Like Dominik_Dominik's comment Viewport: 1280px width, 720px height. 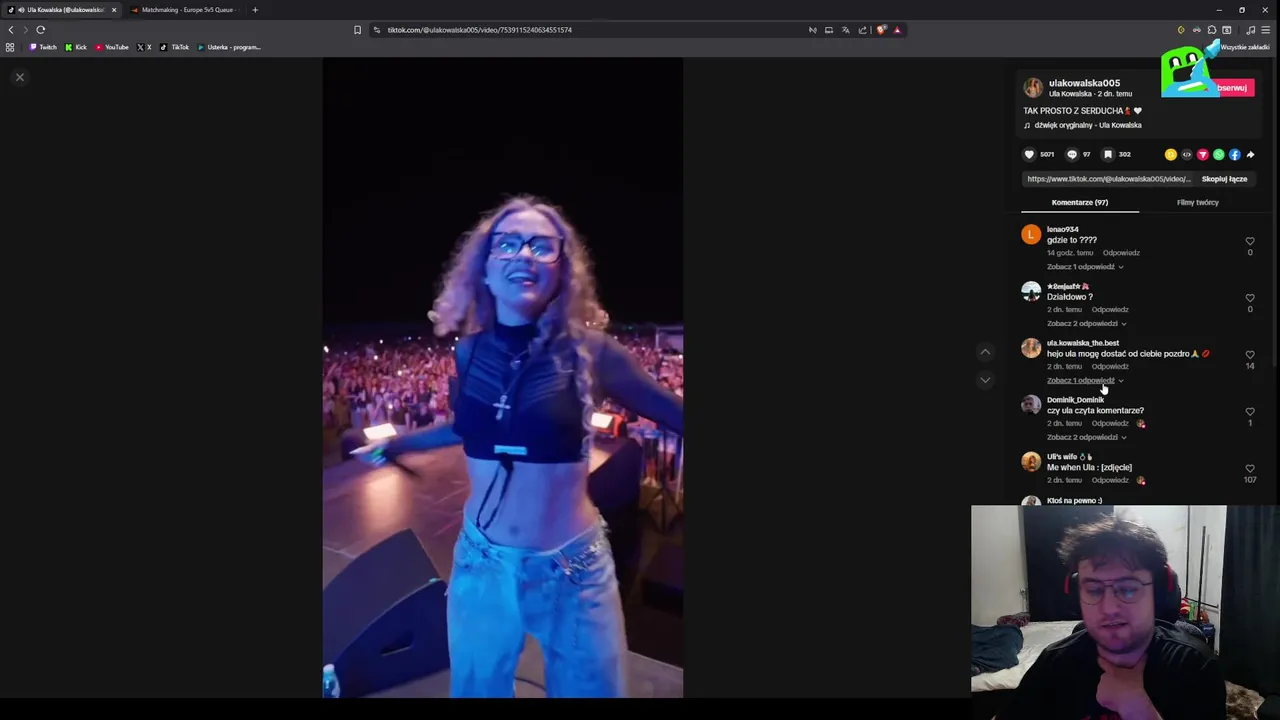[1250, 412]
